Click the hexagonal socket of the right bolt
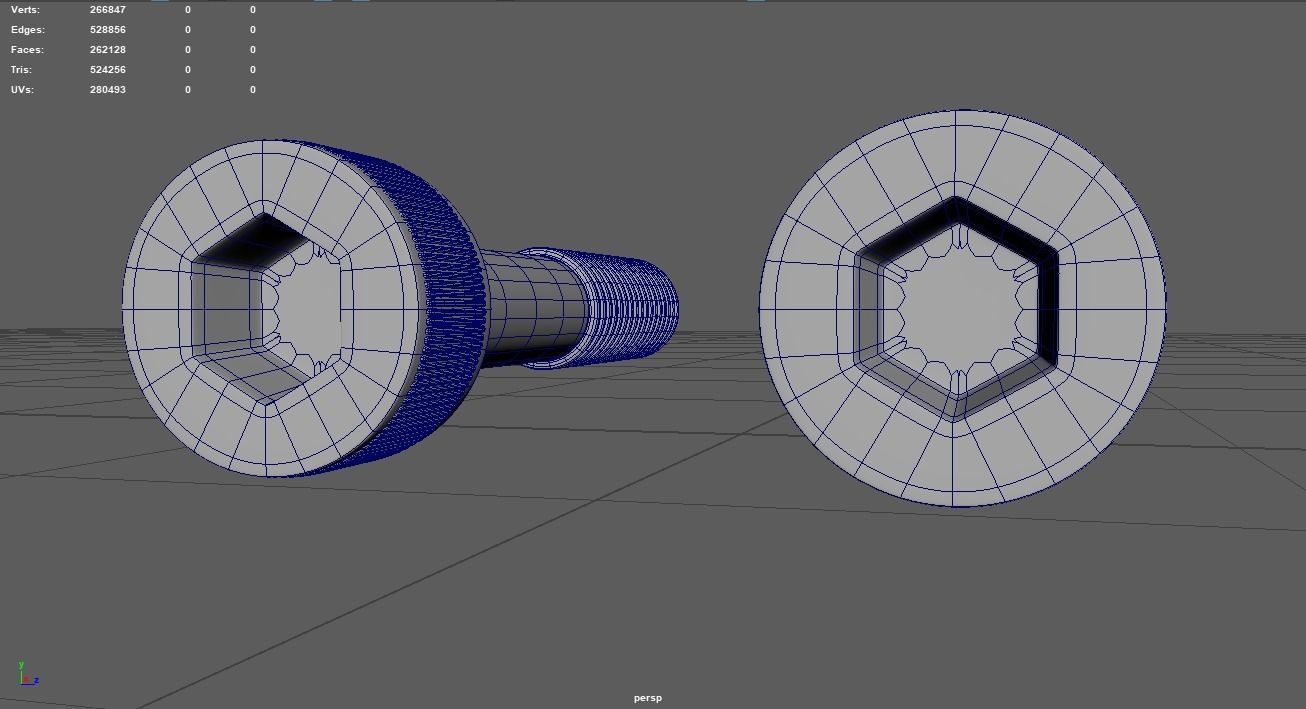The image size is (1306, 709). [x=958, y=295]
